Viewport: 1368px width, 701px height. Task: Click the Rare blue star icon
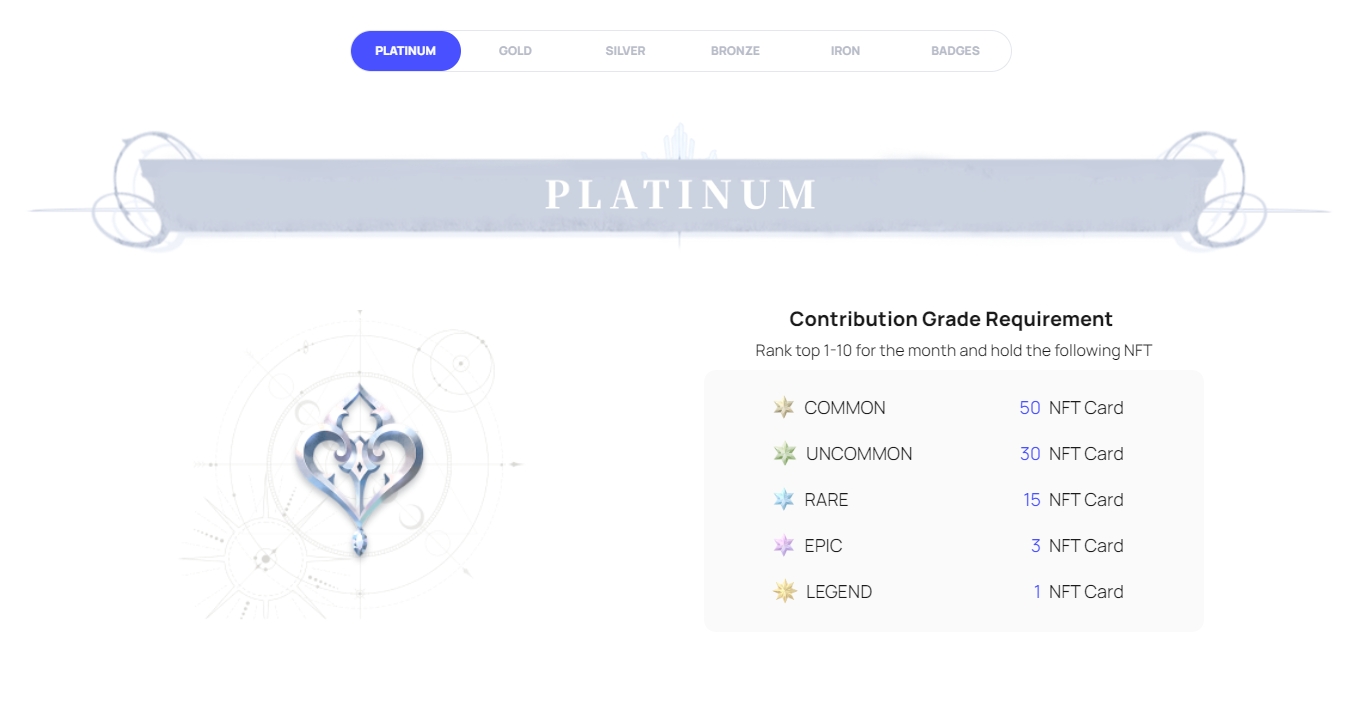[x=784, y=499]
